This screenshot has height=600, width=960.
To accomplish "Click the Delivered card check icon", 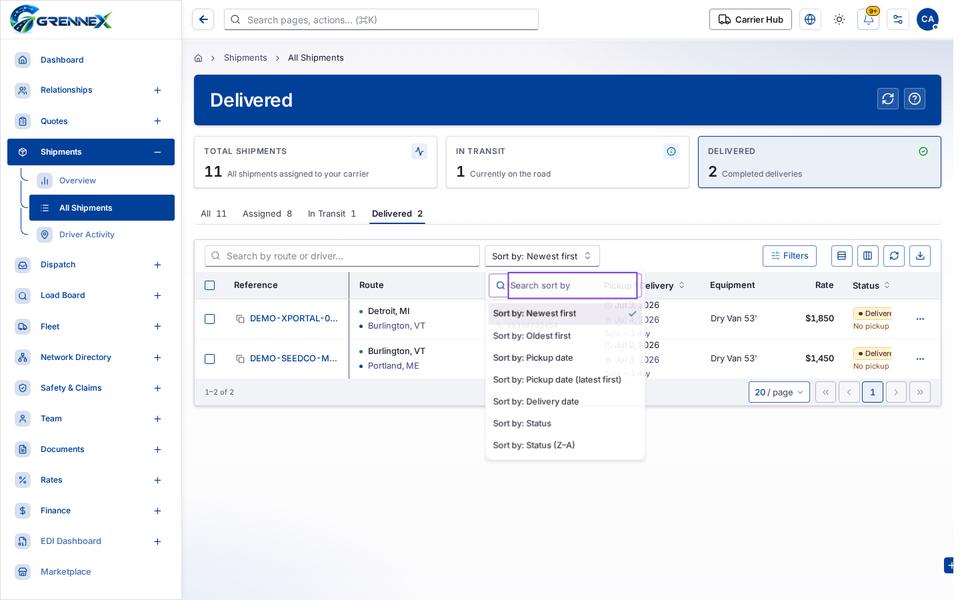I will [923, 151].
